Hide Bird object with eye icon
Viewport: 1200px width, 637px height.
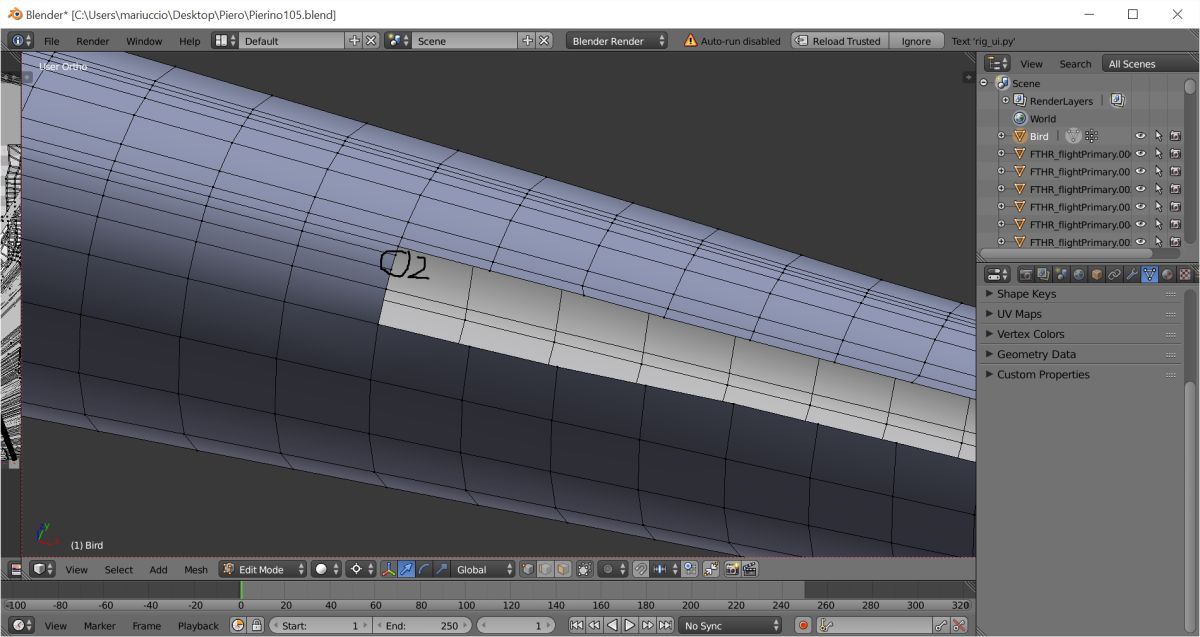[x=1140, y=136]
